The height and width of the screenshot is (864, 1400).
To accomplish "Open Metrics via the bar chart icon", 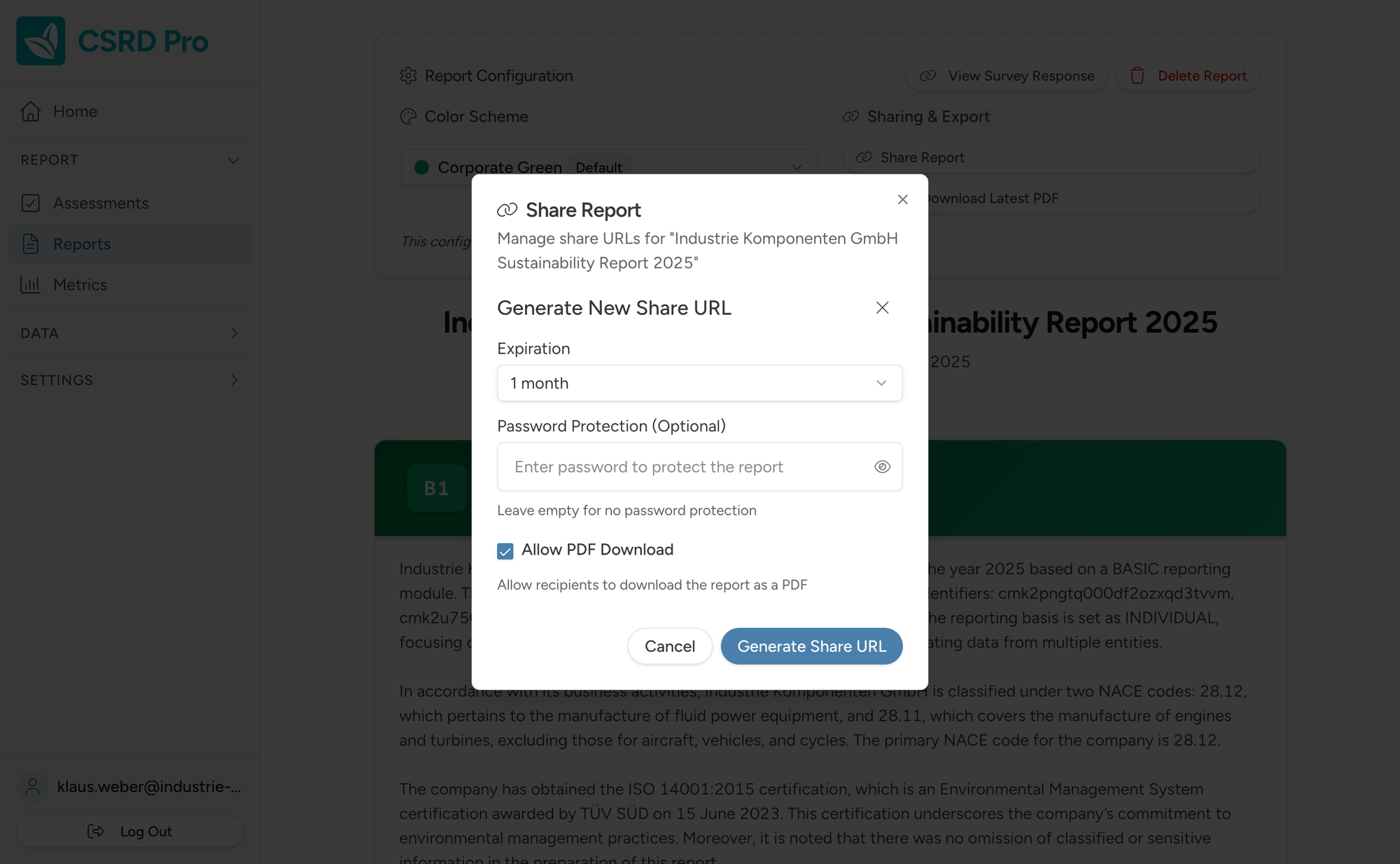I will coord(31,285).
